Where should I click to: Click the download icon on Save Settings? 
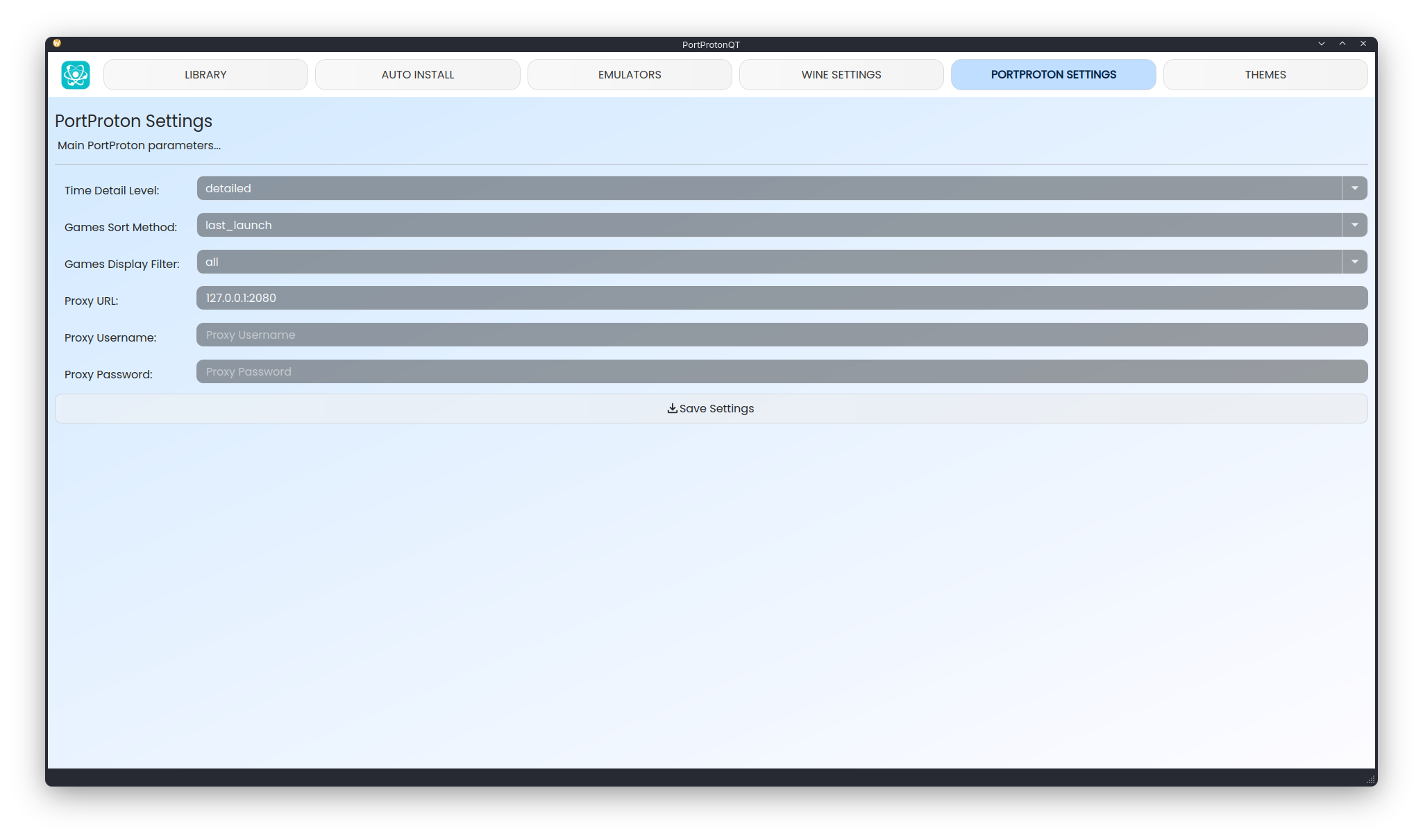click(x=672, y=408)
